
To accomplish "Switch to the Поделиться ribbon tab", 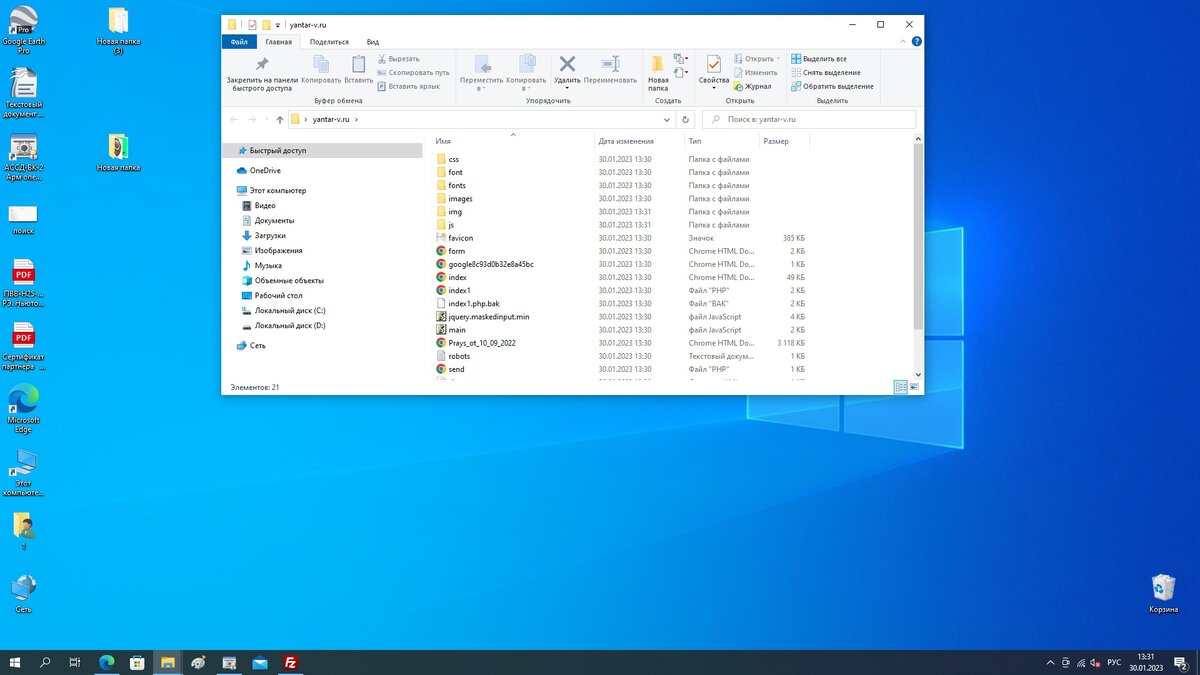I will pyautogui.click(x=329, y=42).
